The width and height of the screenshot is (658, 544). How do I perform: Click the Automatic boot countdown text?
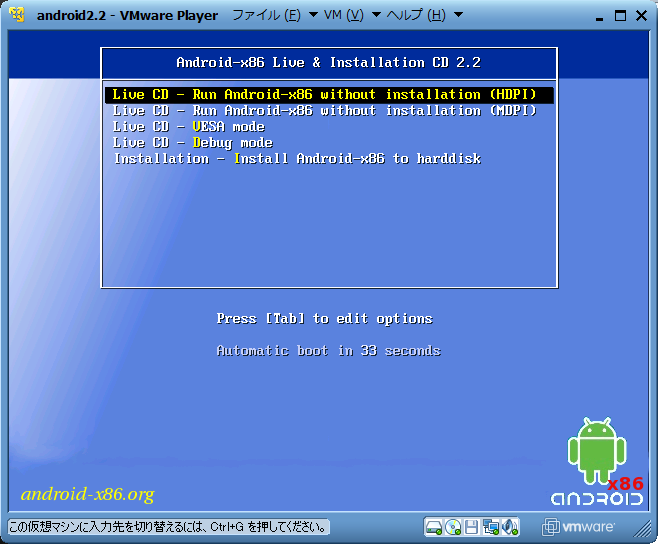pos(329,350)
